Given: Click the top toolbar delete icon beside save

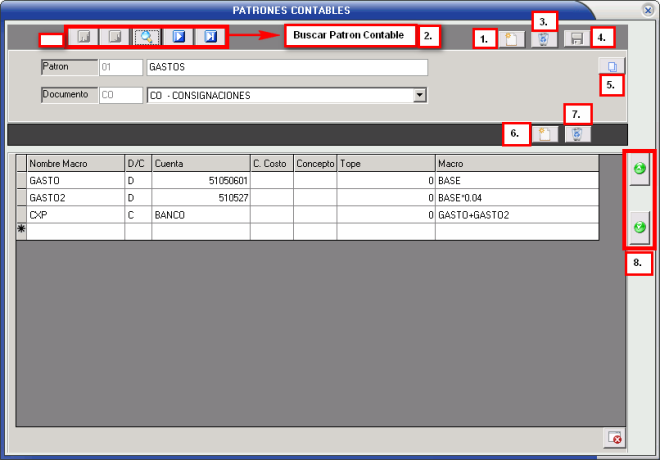Looking at the screenshot, I should [x=543, y=39].
